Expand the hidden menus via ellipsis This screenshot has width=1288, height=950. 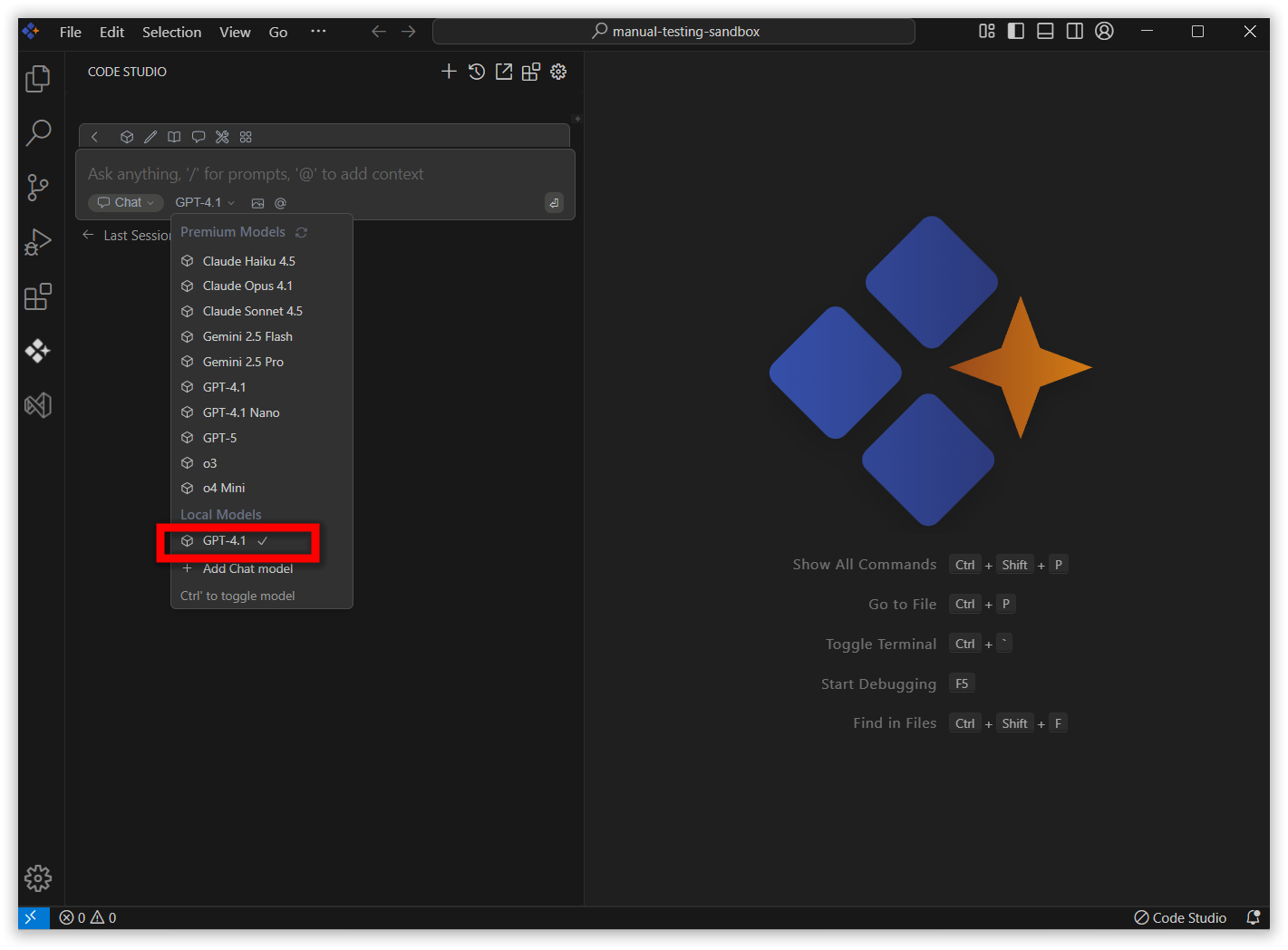pyautogui.click(x=318, y=31)
